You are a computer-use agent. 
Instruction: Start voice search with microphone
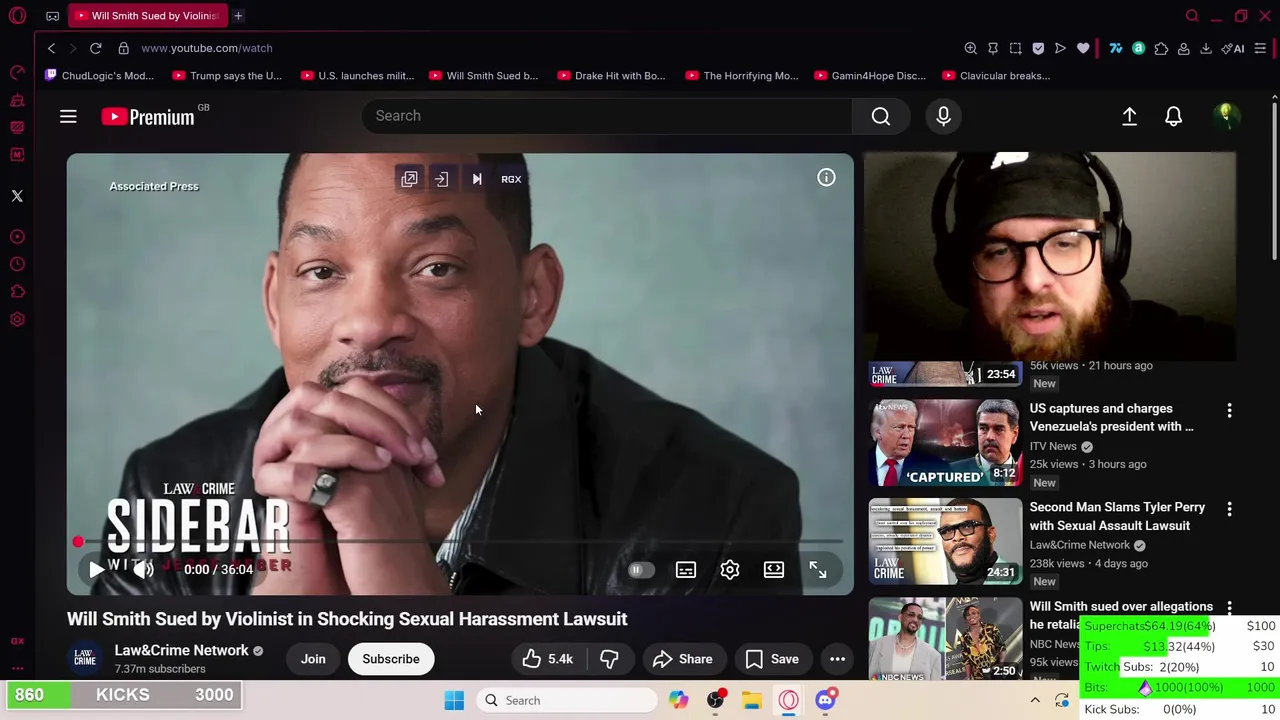(x=943, y=116)
